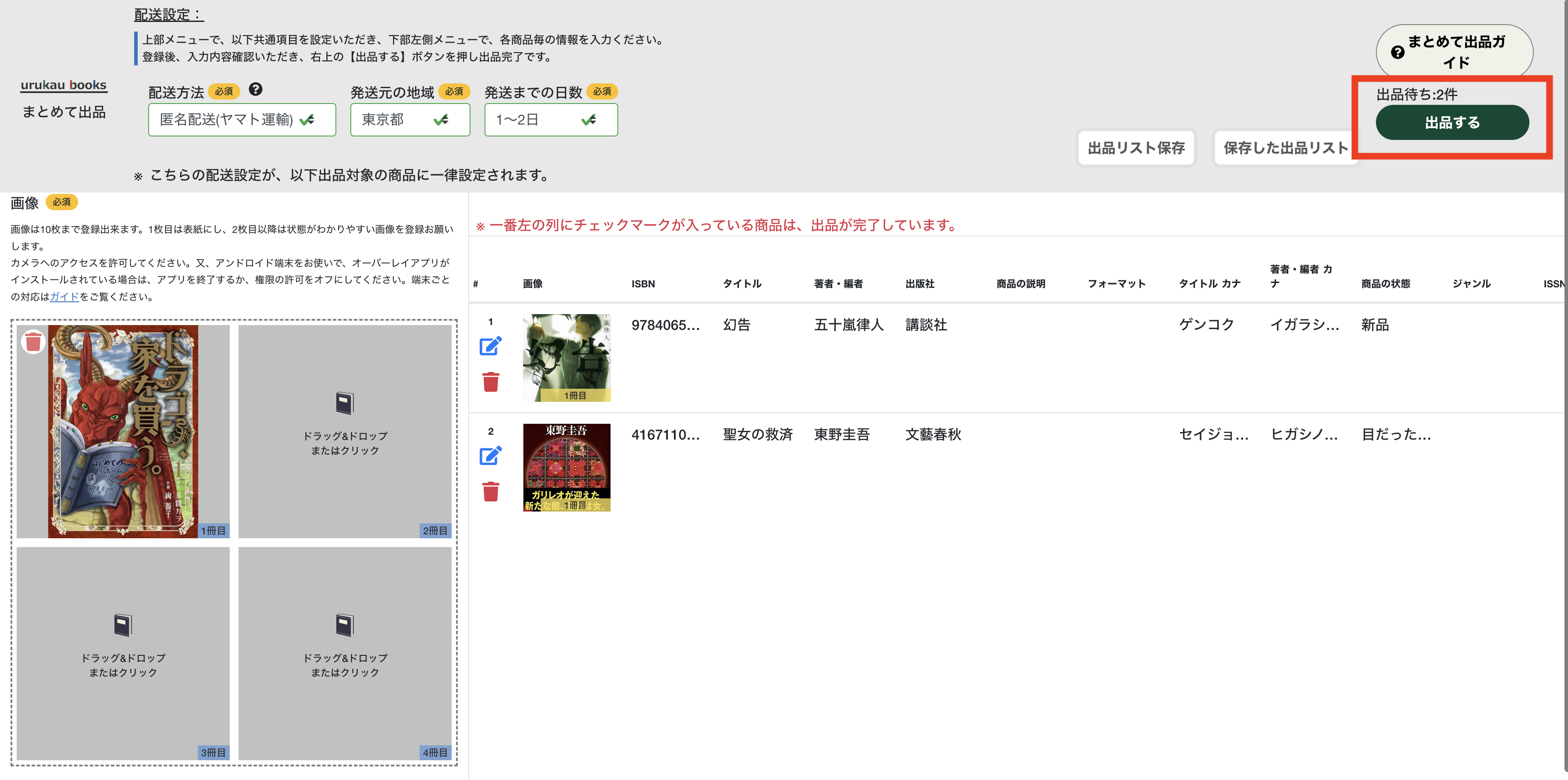Open the 発送までの日数 dropdown
The width and height of the screenshot is (1568, 780).
coord(550,120)
